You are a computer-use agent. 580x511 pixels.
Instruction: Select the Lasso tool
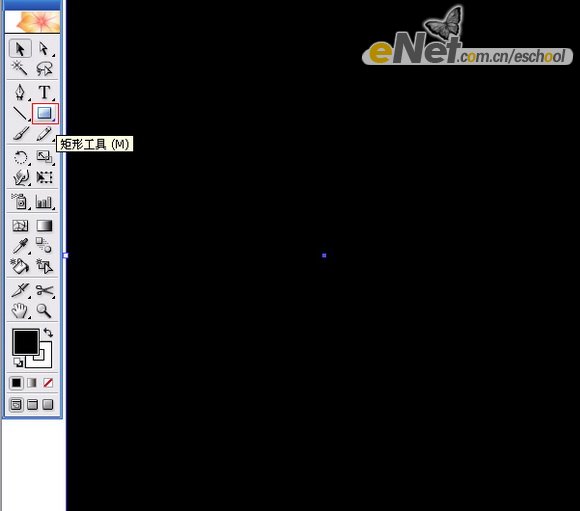tap(44, 68)
